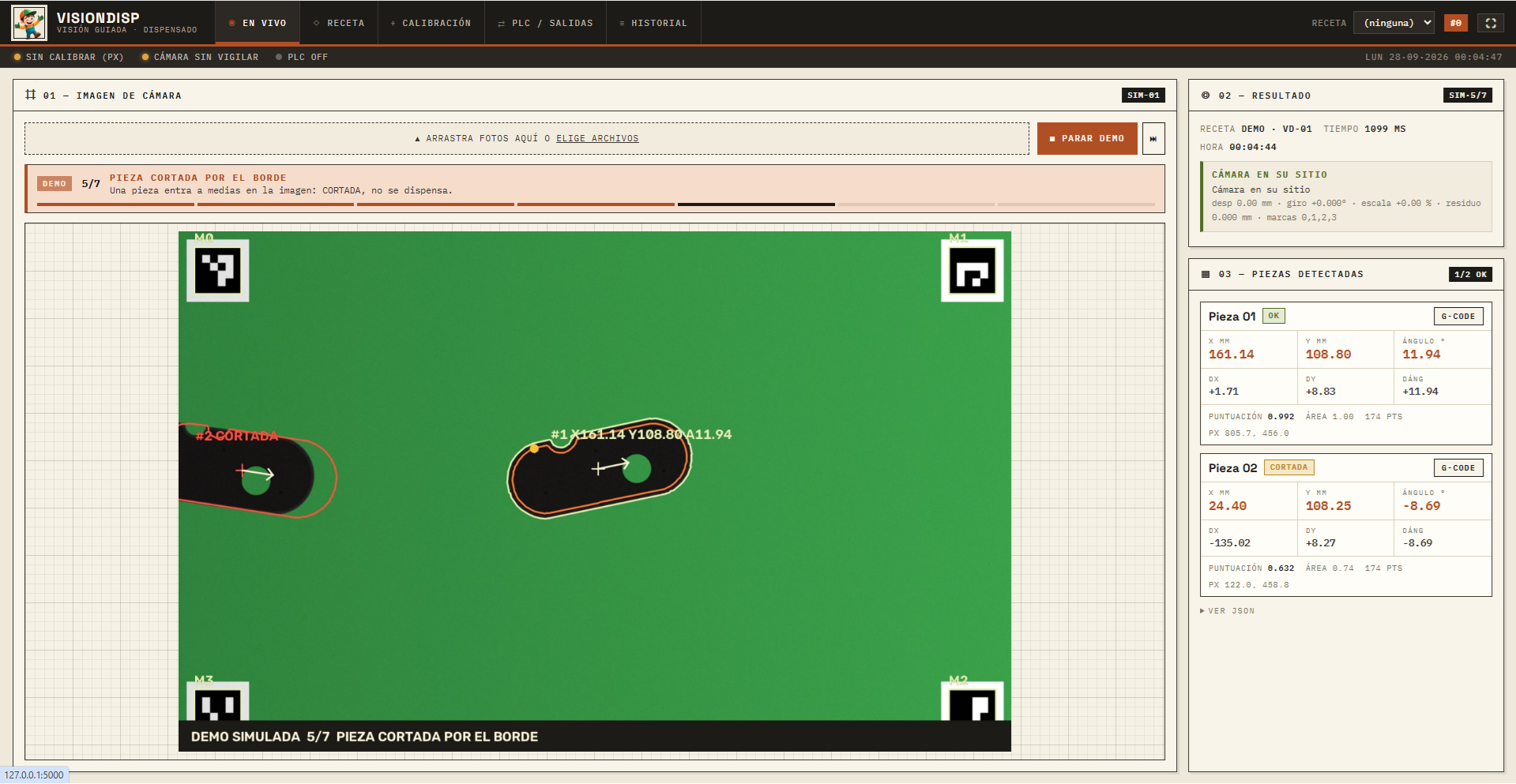Select the first demo progress segment
The height and width of the screenshot is (784, 1516).
(x=115, y=204)
